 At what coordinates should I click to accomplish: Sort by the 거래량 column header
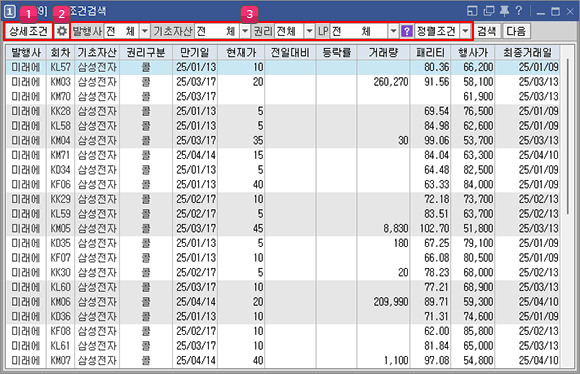click(x=383, y=53)
